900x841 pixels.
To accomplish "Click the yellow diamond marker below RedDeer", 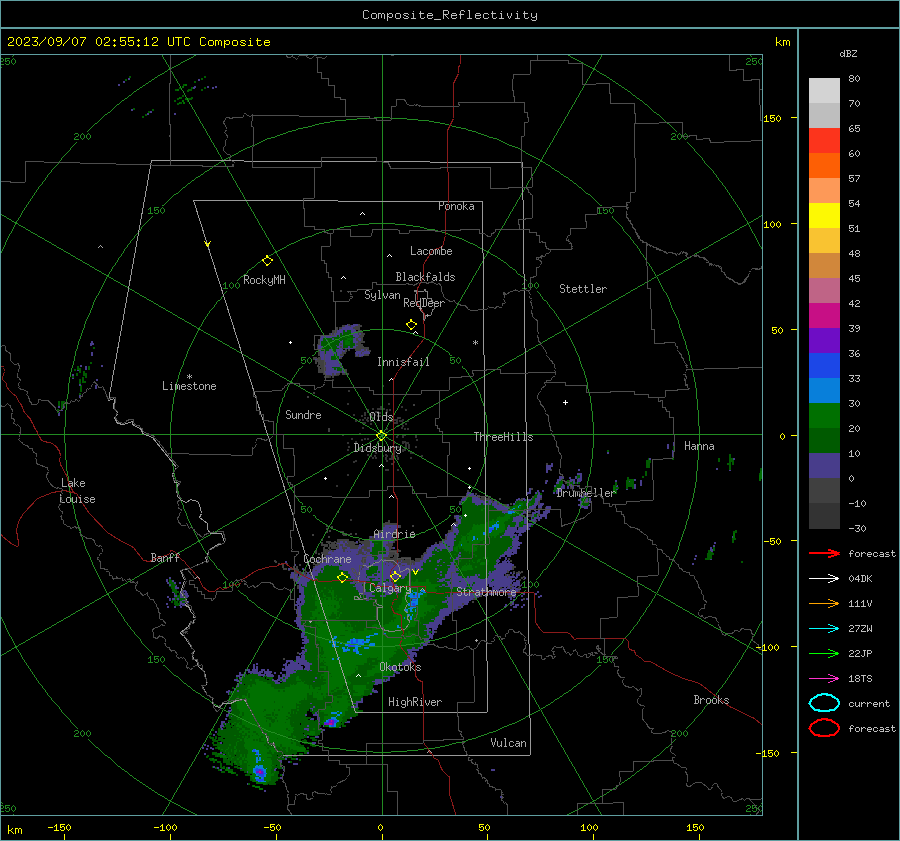I will 412,325.
